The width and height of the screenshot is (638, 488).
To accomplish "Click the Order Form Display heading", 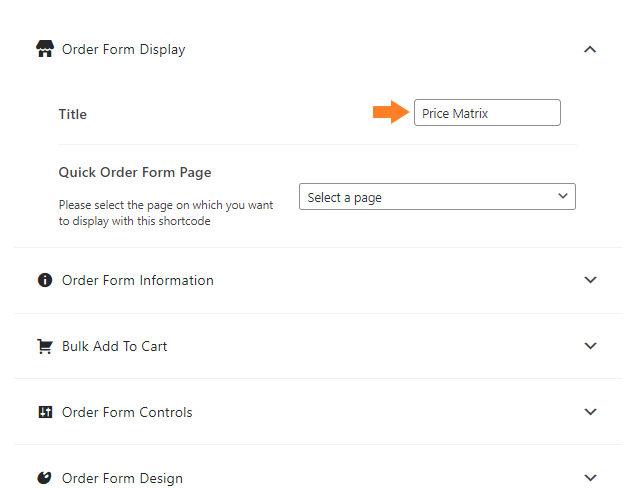I will (x=123, y=49).
